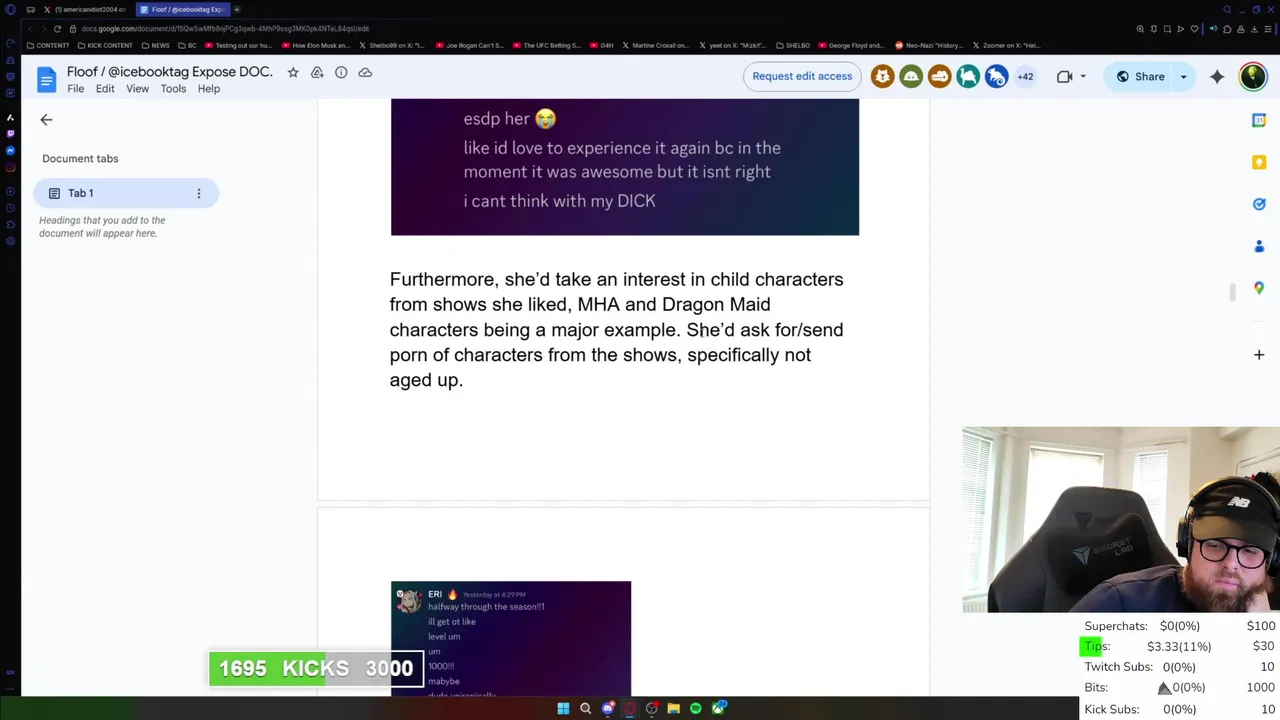The height and width of the screenshot is (720, 1280).
Task: Click the Tips goal row in overlay
Action: pyautogui.click(x=1179, y=647)
